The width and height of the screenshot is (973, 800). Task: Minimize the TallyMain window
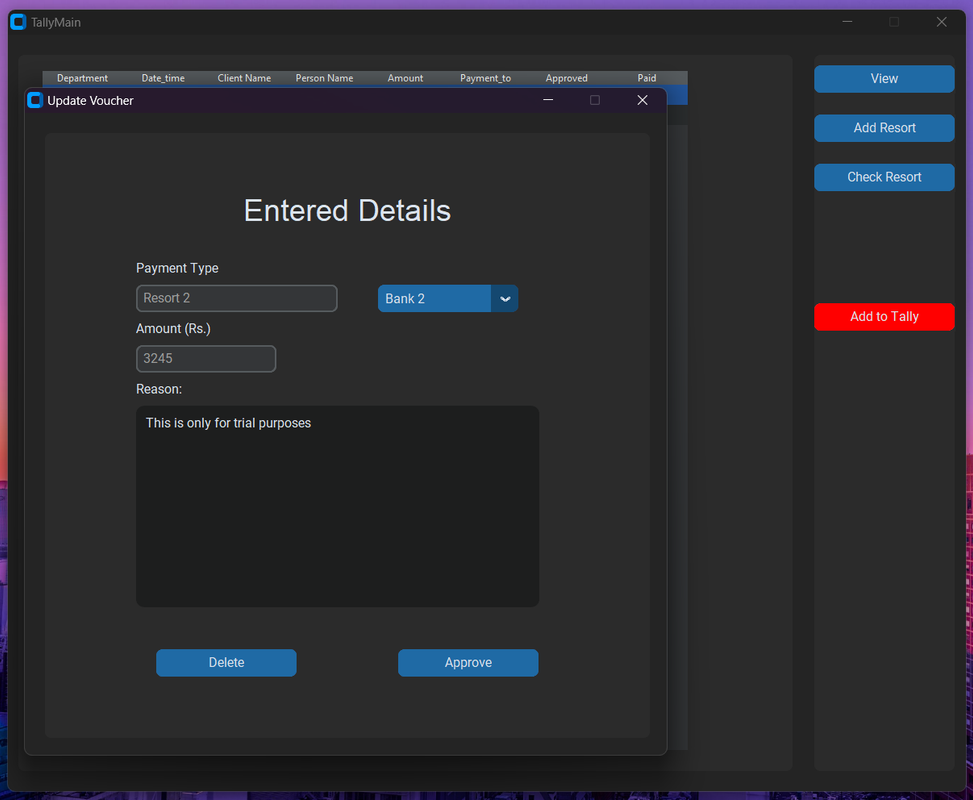[847, 22]
